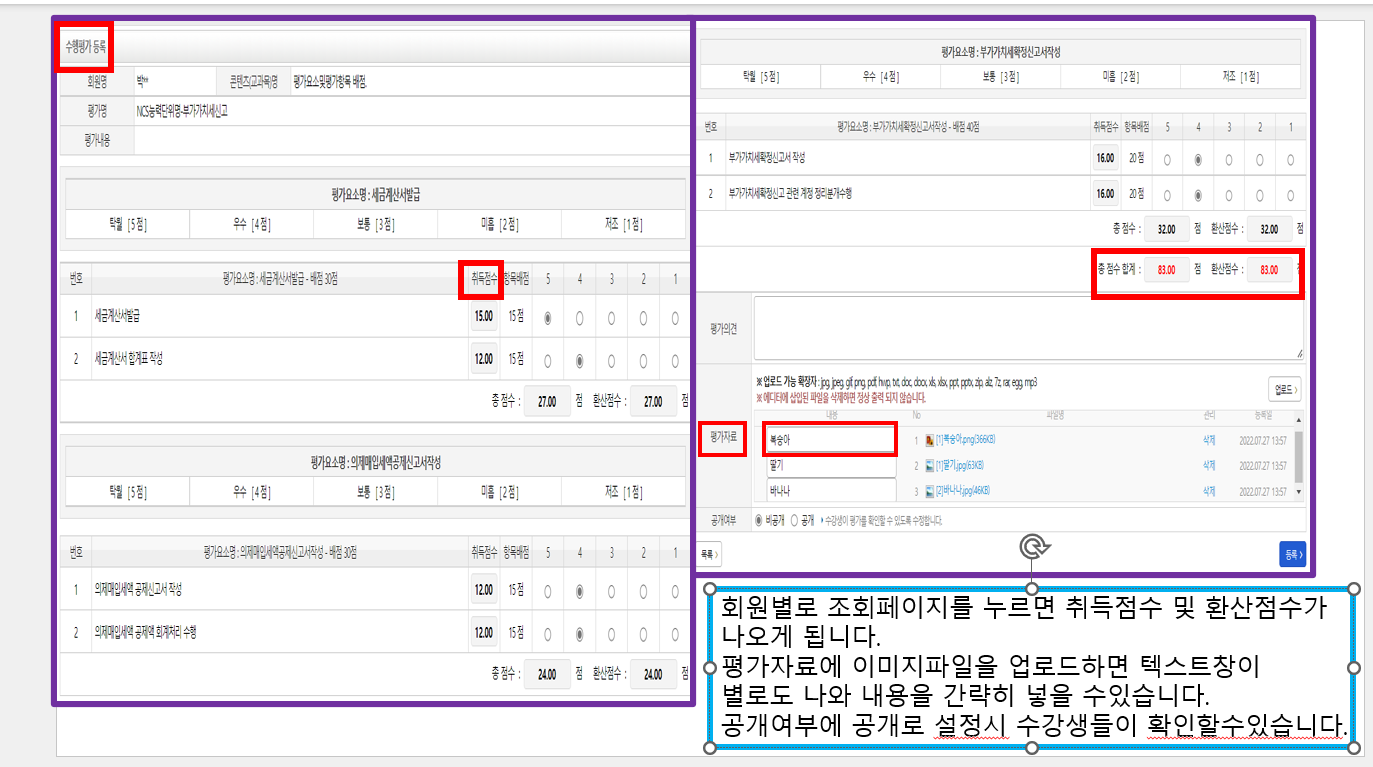This screenshot has height=767, width=1373.
Task: Open the [1]딸기.jpg file link
Action: pyautogui.click(x=959, y=466)
